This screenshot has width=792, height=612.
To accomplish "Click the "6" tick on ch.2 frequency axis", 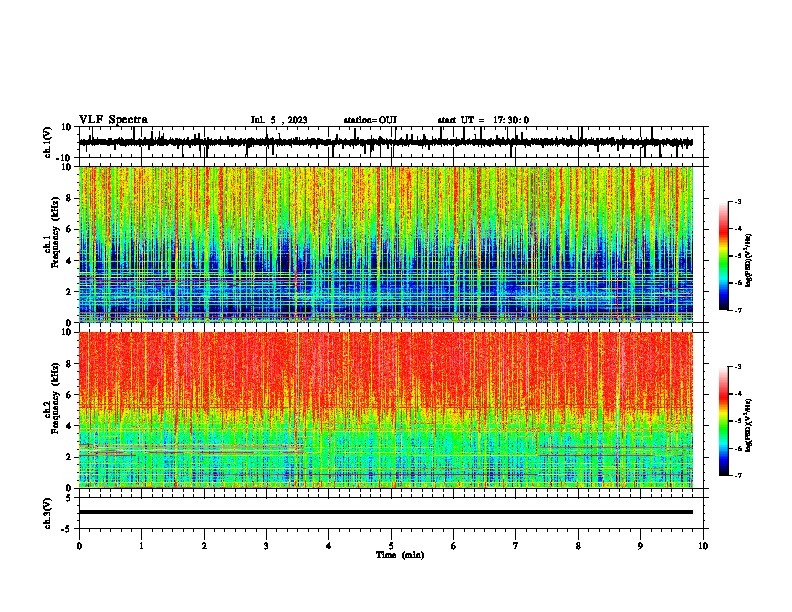I will (69, 395).
